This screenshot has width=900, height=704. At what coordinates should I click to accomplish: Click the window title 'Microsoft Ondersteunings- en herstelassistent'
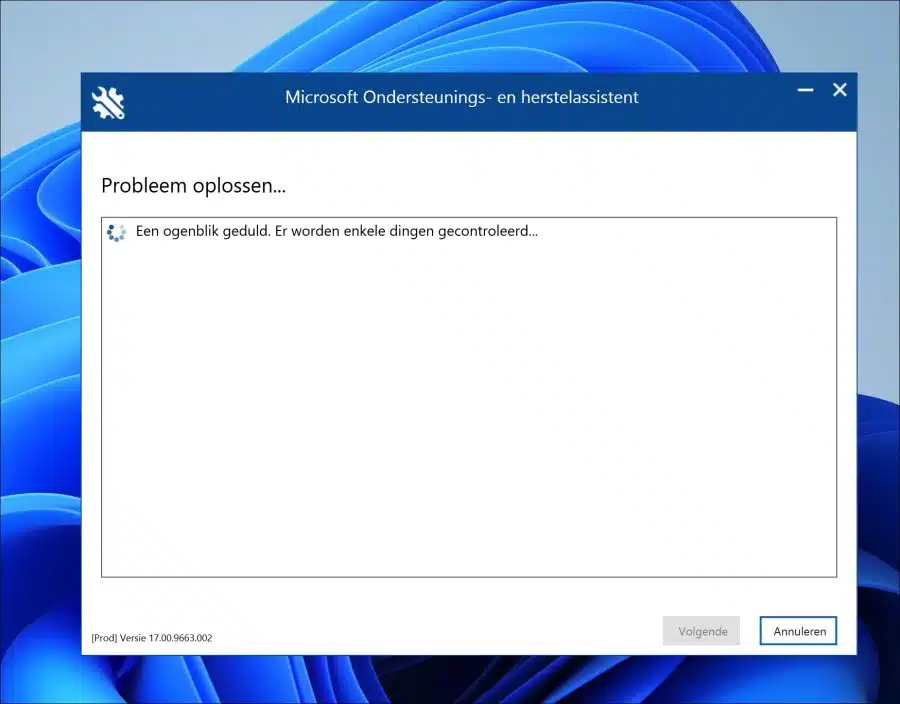tap(461, 97)
